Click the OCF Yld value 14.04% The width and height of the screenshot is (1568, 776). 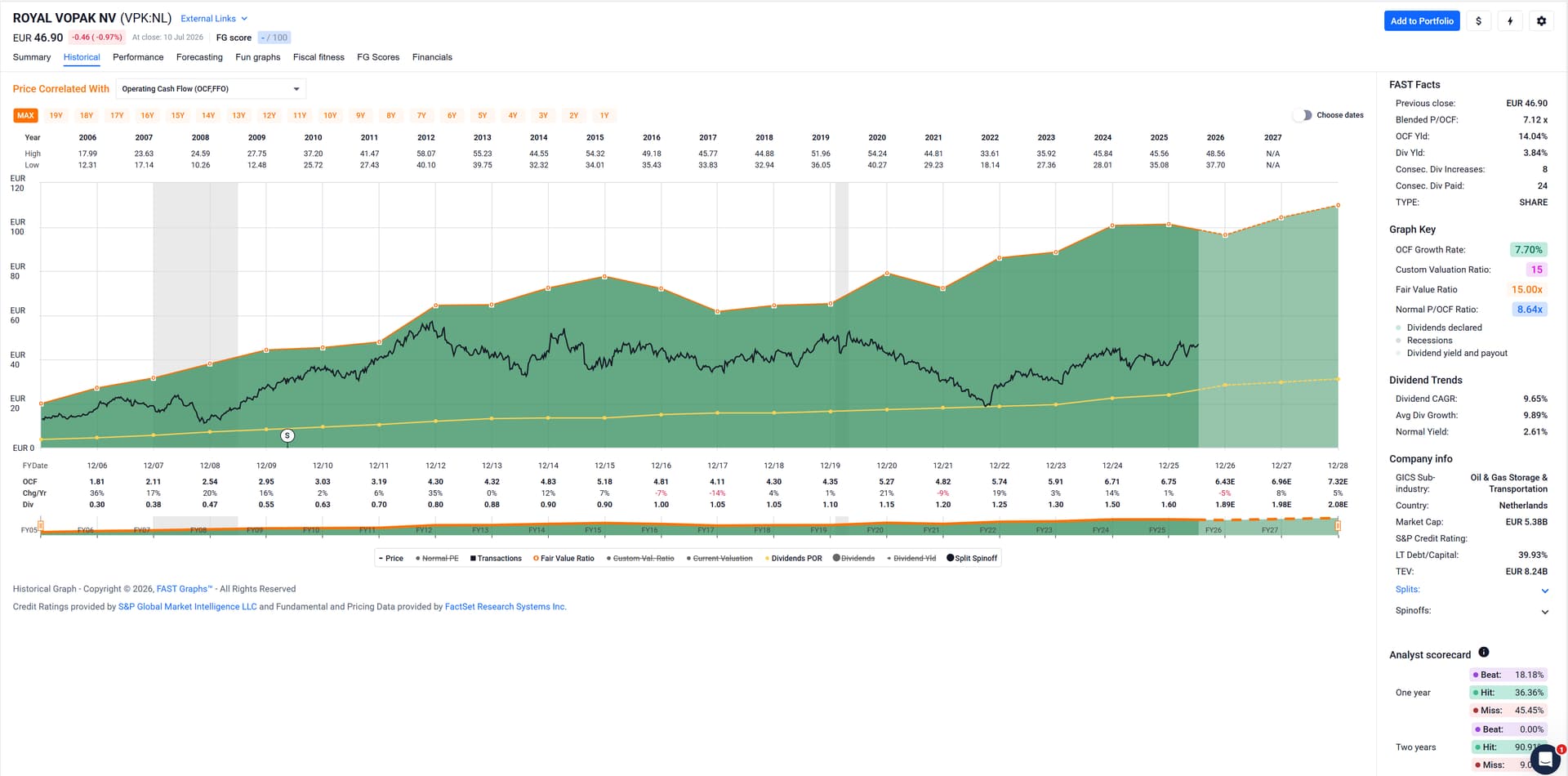point(1532,136)
